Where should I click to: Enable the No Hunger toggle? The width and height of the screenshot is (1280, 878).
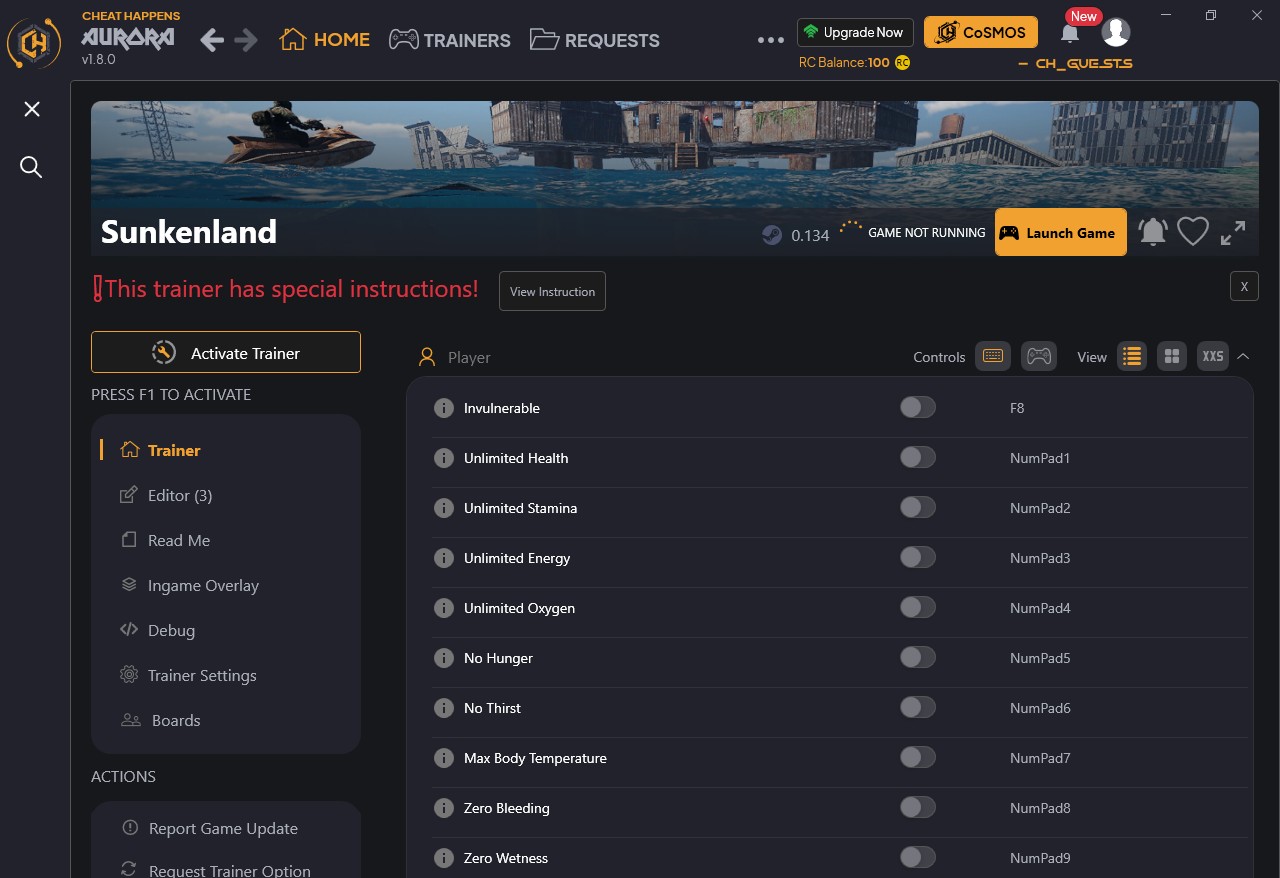pyautogui.click(x=917, y=657)
